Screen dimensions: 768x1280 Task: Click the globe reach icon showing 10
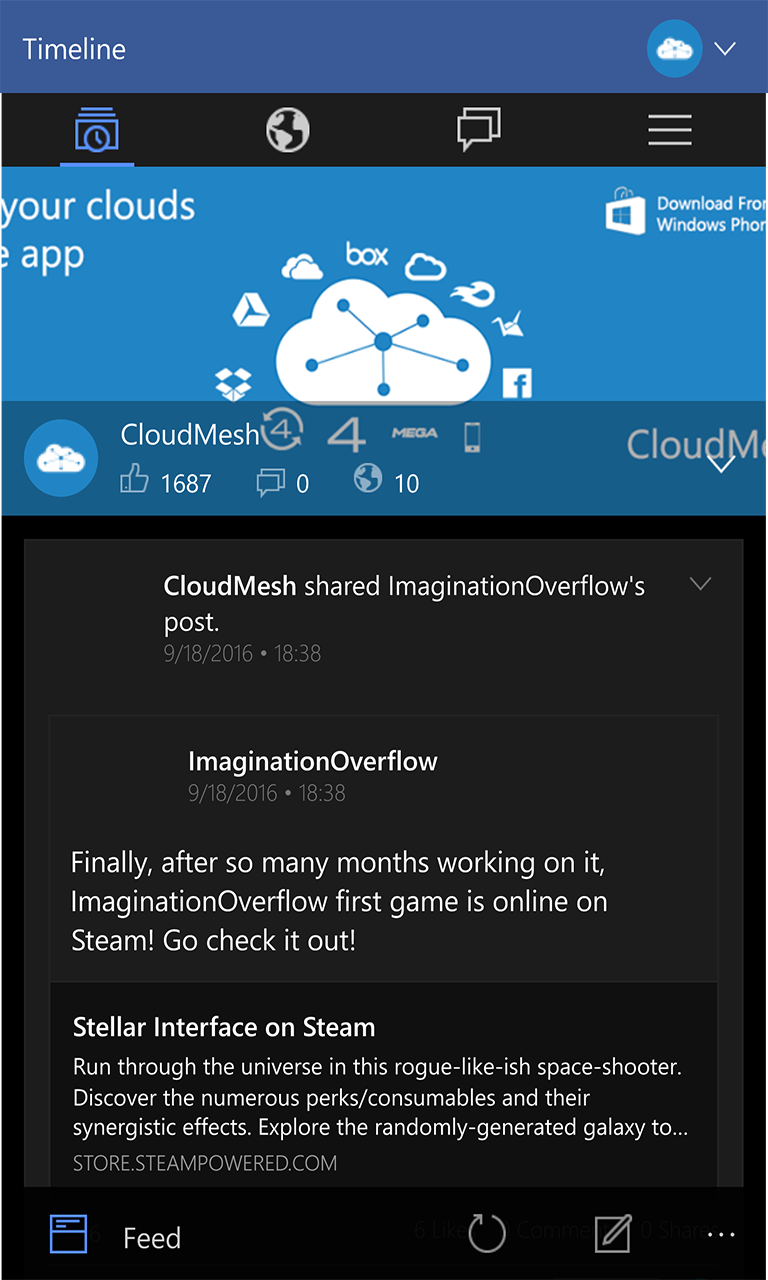point(368,480)
